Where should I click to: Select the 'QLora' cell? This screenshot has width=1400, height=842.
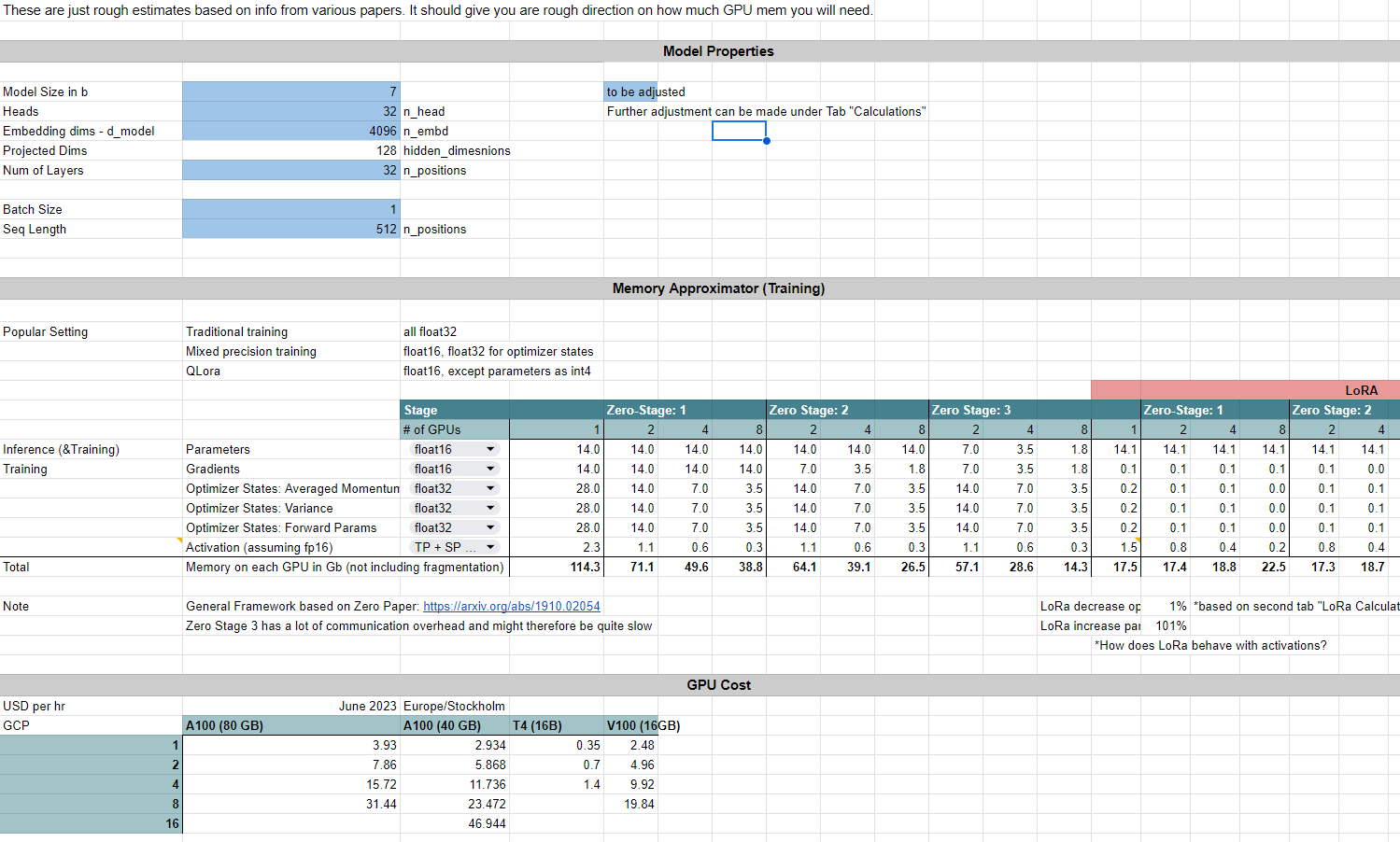pos(291,371)
